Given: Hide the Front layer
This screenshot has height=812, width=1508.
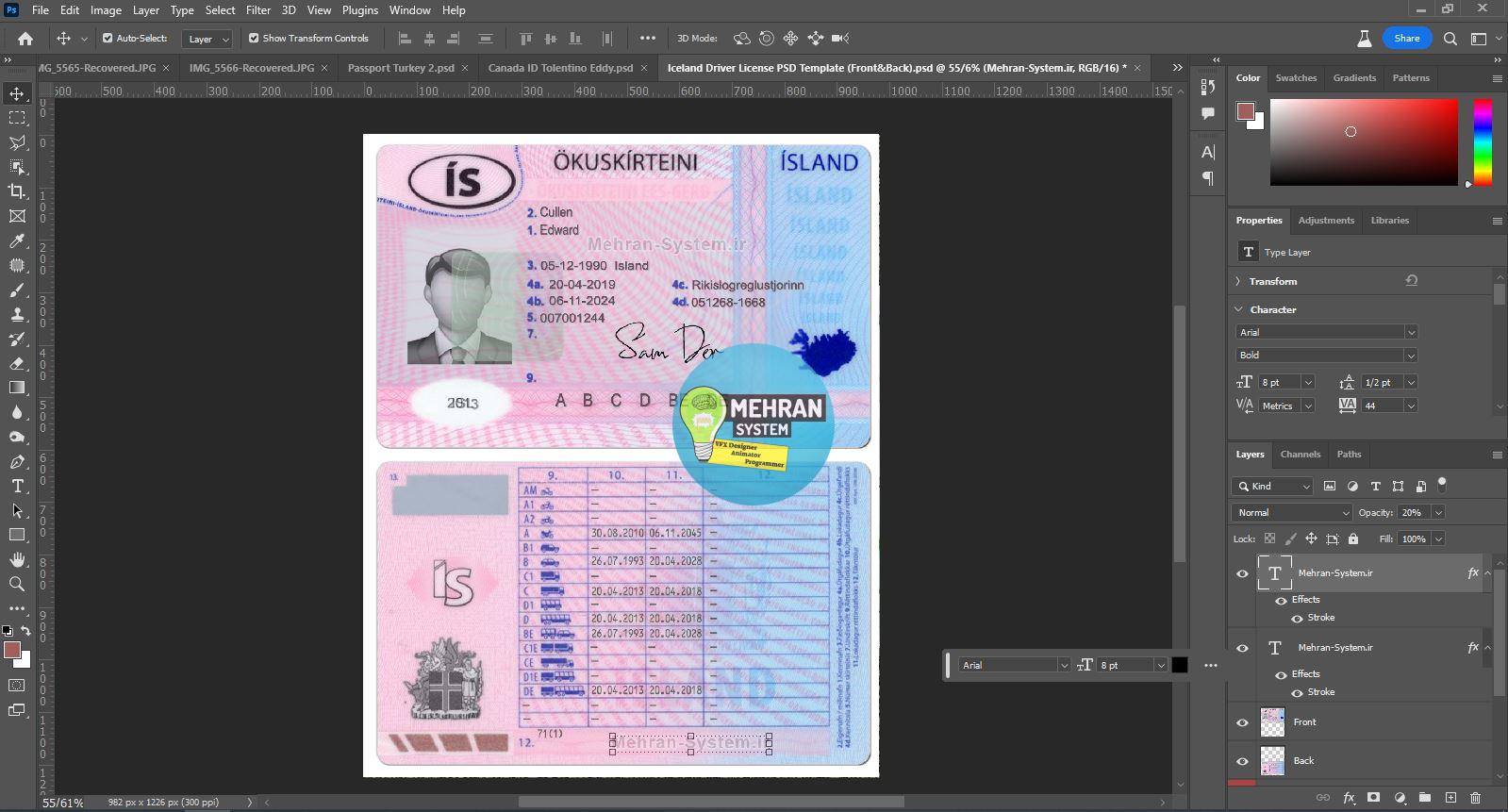Looking at the screenshot, I should tap(1242, 722).
